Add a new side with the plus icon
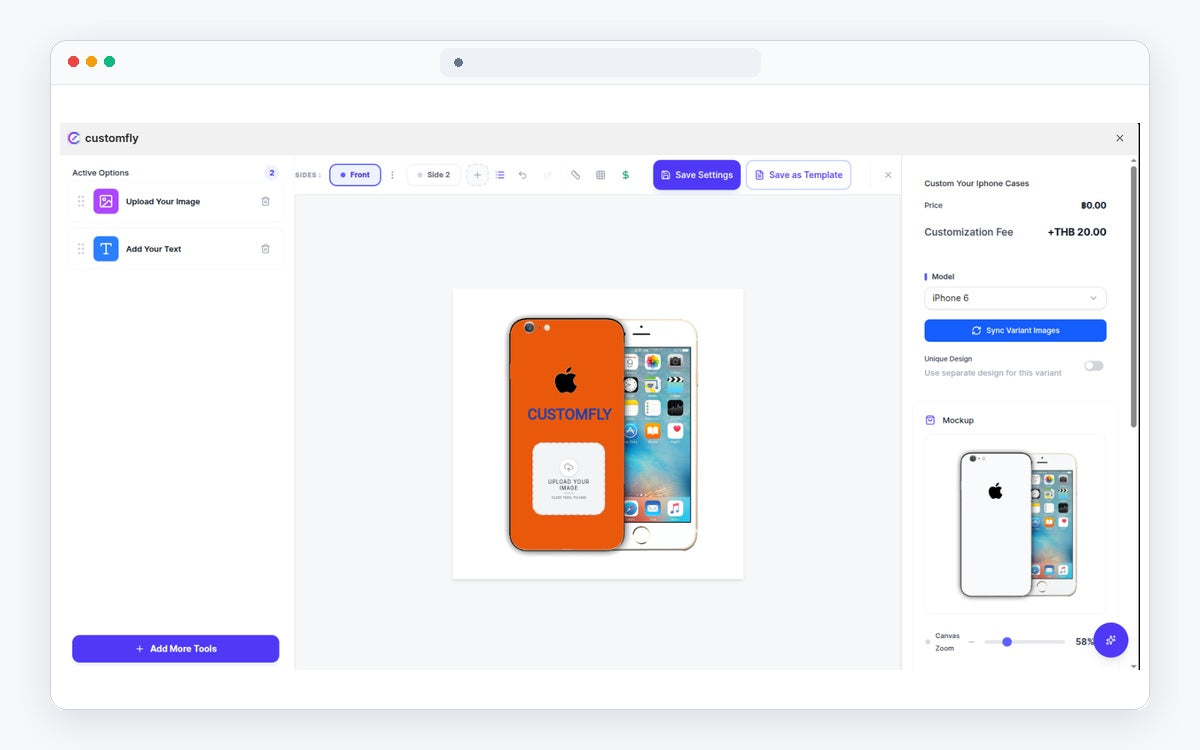This screenshot has height=750, width=1200. click(x=478, y=175)
